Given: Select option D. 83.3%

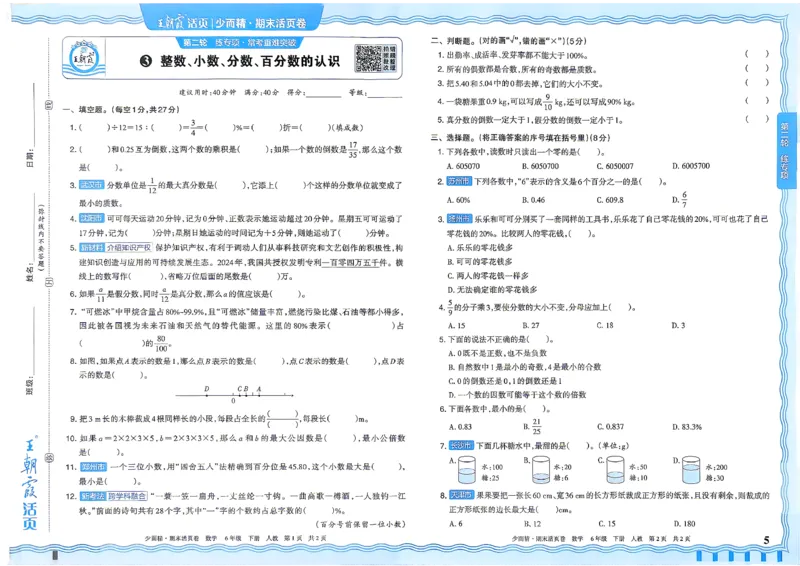Looking at the screenshot, I should 687,427.
